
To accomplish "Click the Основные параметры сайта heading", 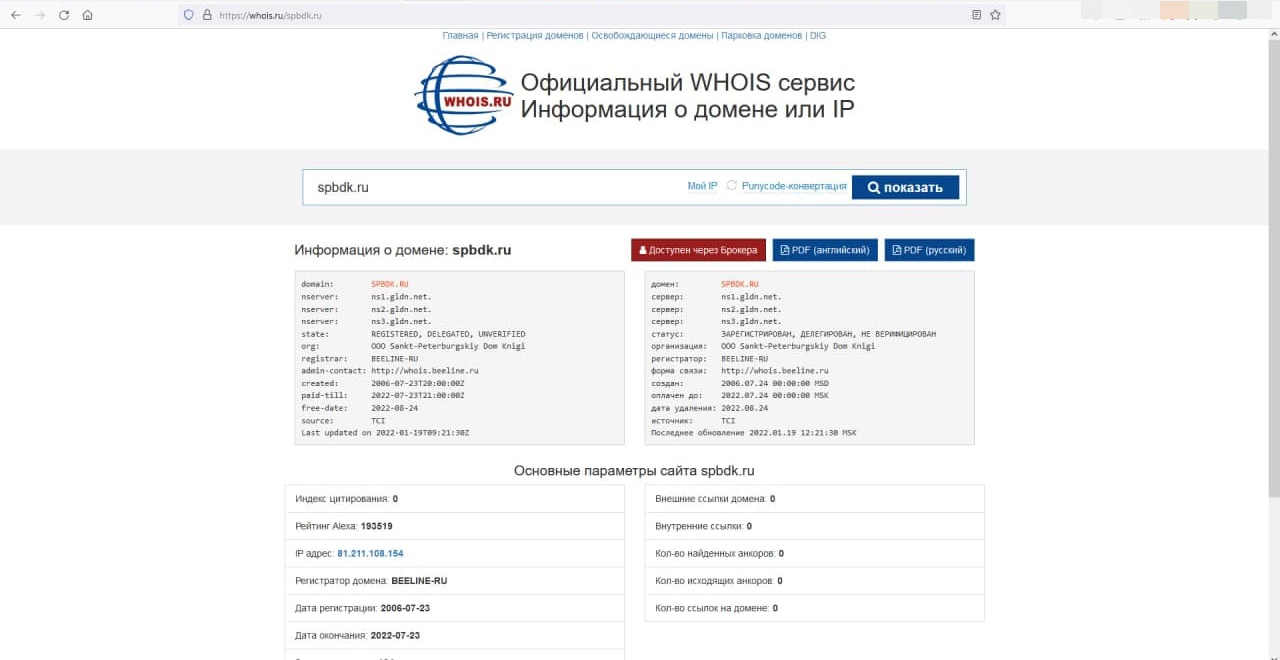I will (634, 470).
